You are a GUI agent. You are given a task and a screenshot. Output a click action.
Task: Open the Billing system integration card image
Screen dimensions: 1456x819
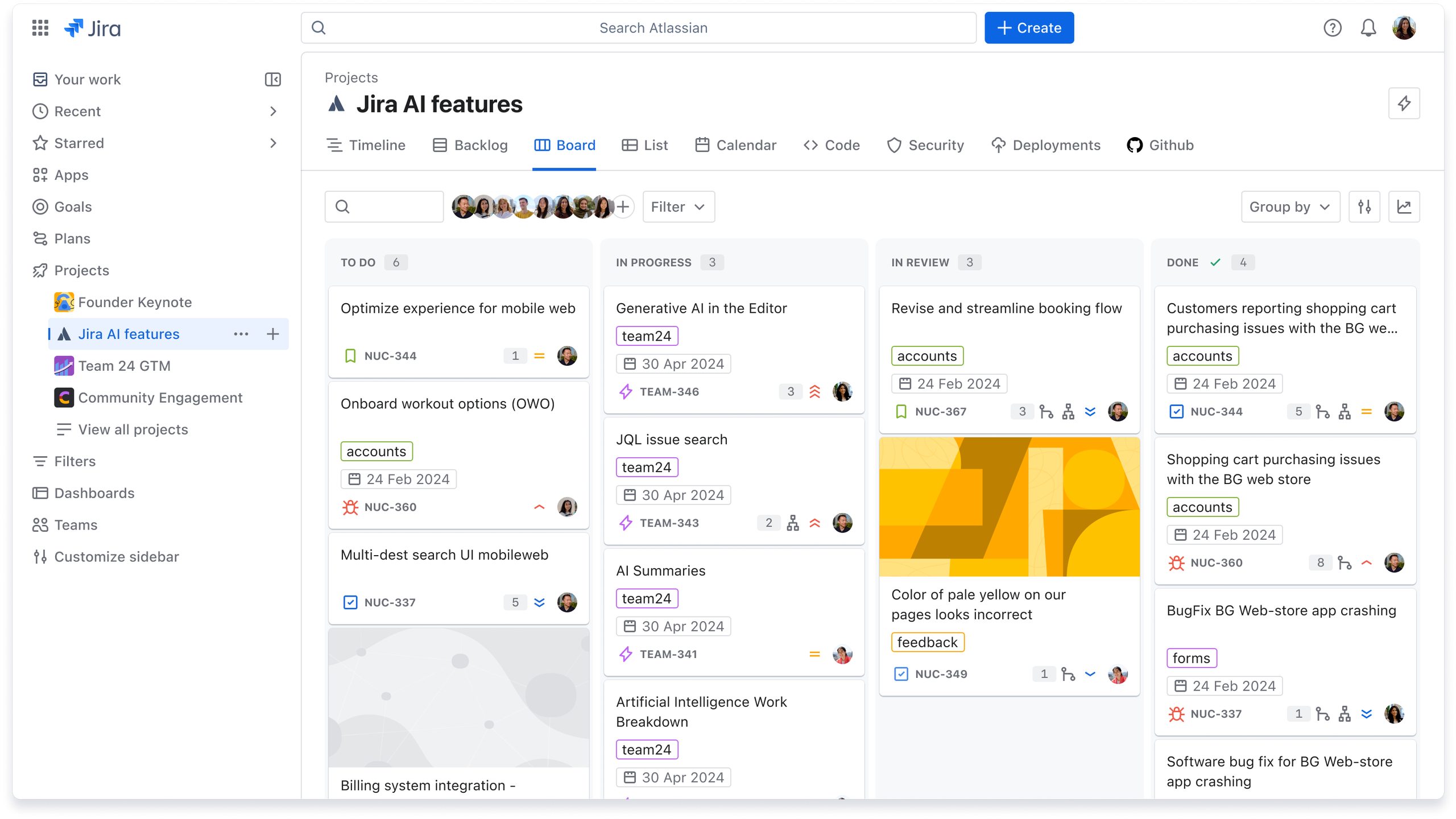pos(458,697)
